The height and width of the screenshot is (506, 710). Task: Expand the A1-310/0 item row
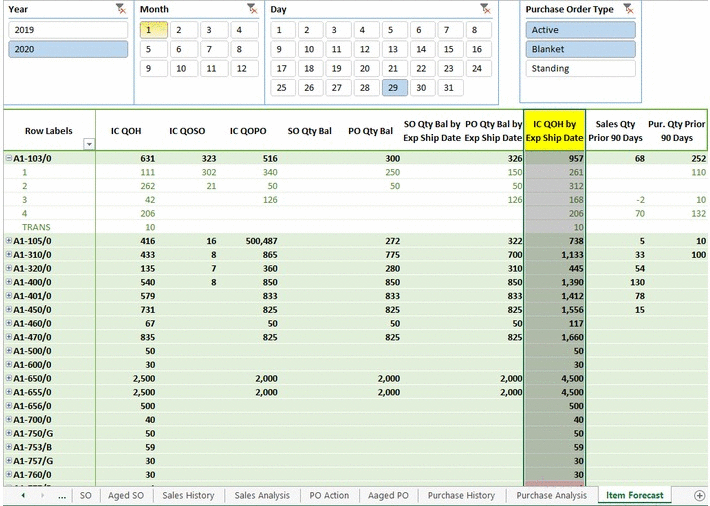[x=9, y=254]
